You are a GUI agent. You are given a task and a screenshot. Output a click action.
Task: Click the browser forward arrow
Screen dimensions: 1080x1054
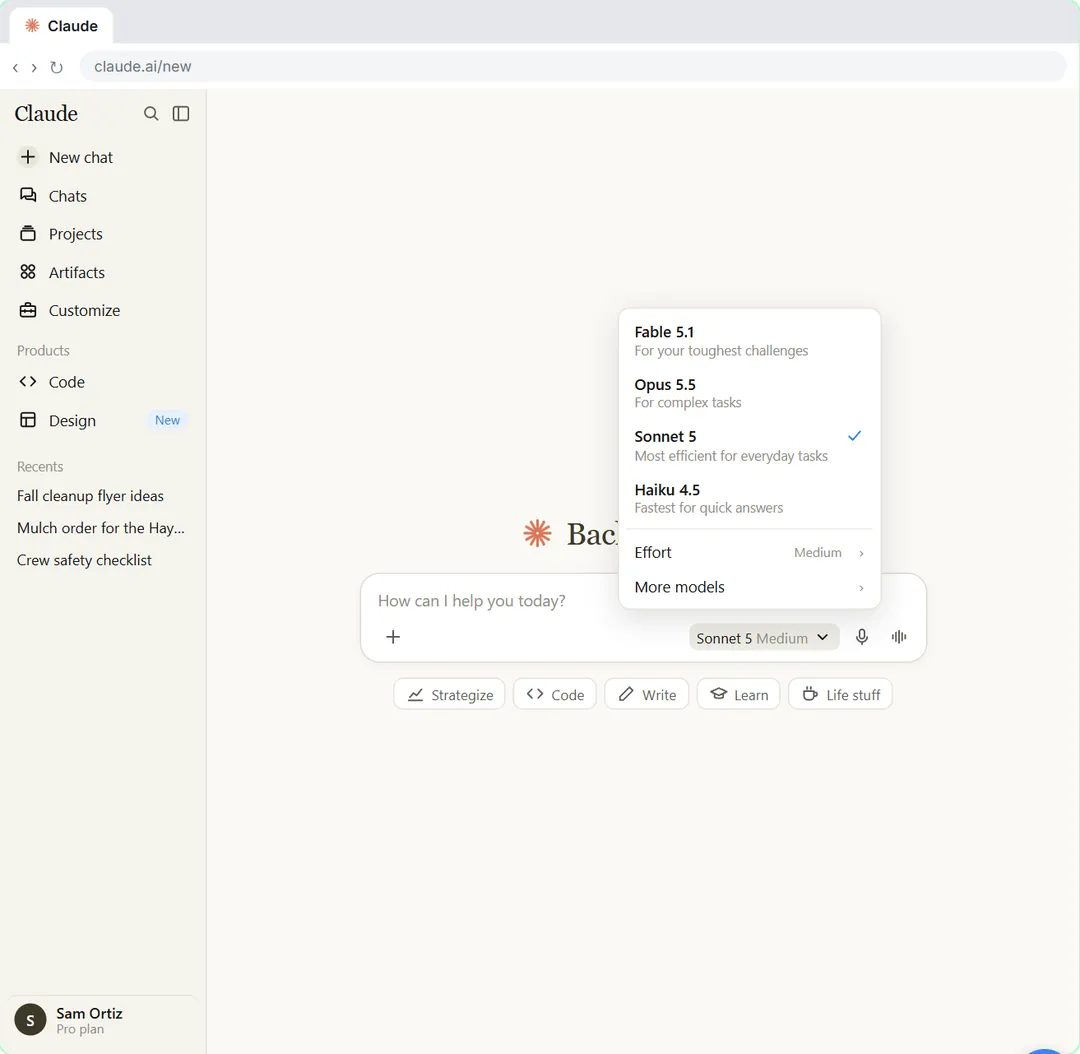coord(34,68)
